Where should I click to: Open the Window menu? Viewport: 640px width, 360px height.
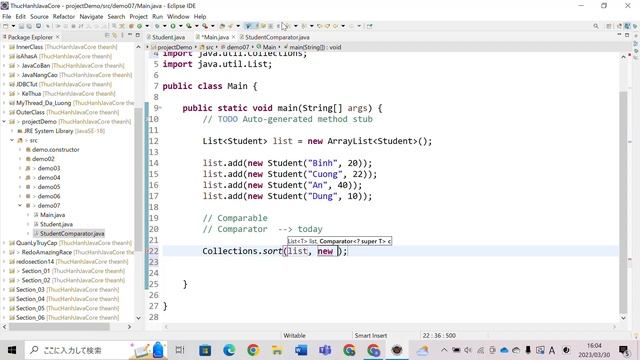point(178,16)
